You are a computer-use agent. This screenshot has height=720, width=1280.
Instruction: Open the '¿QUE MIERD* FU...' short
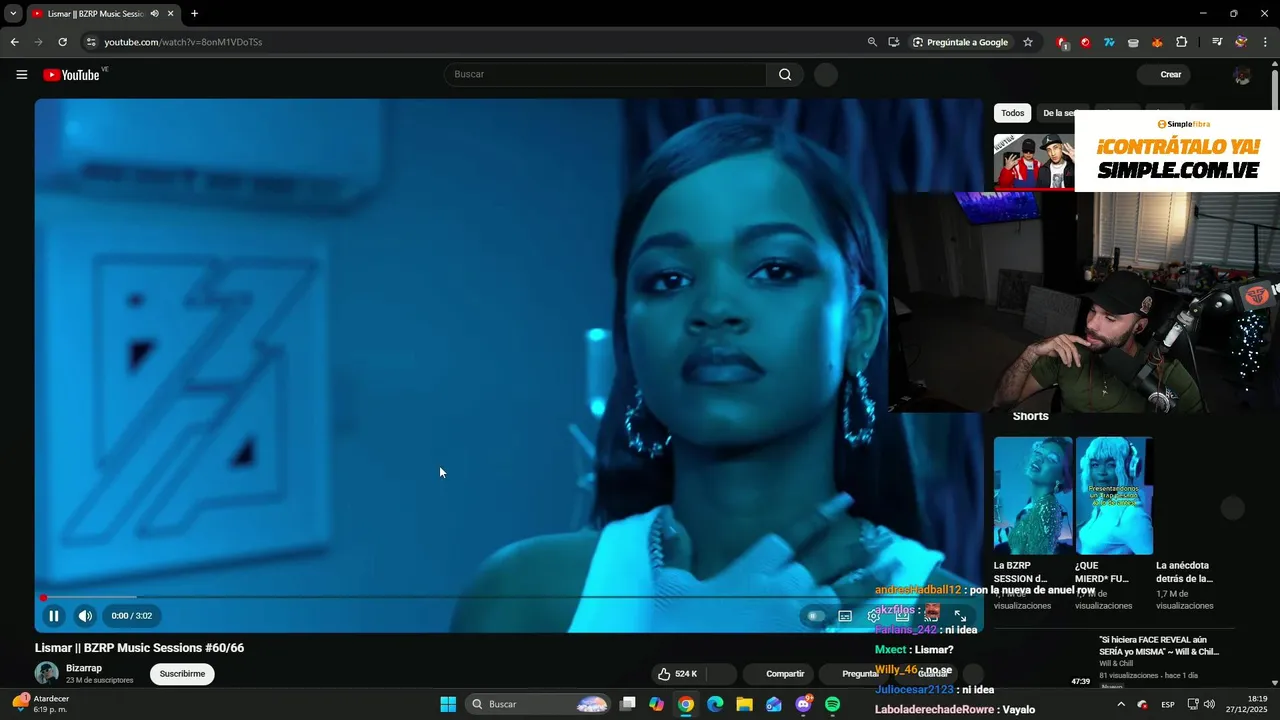pos(1114,496)
